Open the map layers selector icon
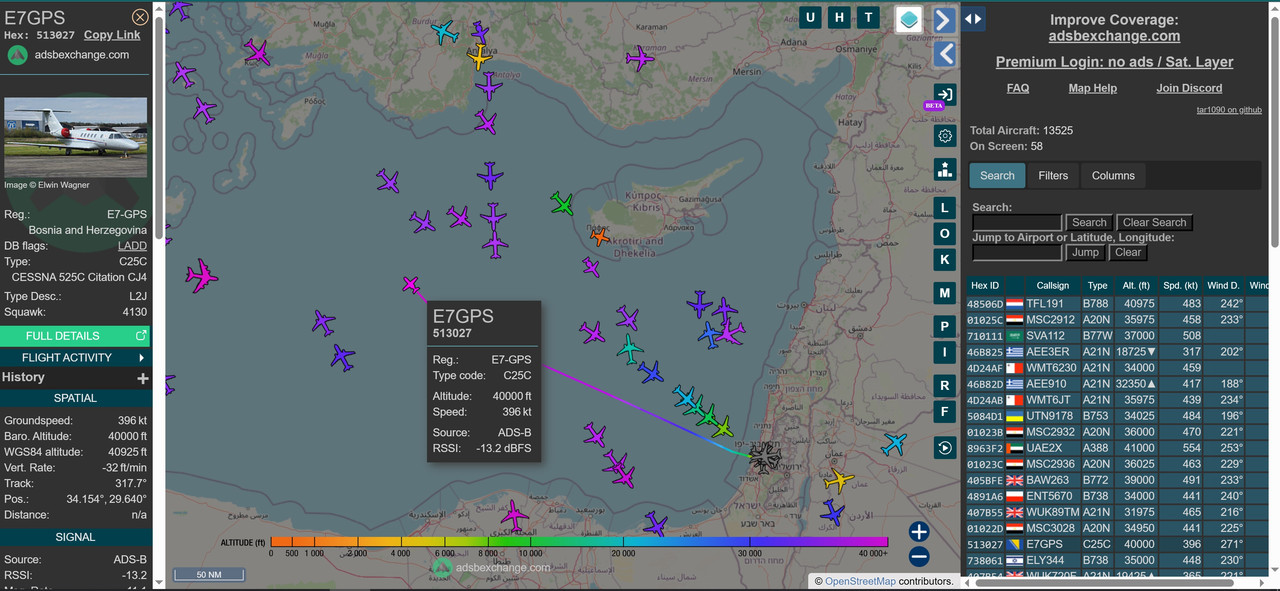This screenshot has width=1280, height=591. (908, 19)
